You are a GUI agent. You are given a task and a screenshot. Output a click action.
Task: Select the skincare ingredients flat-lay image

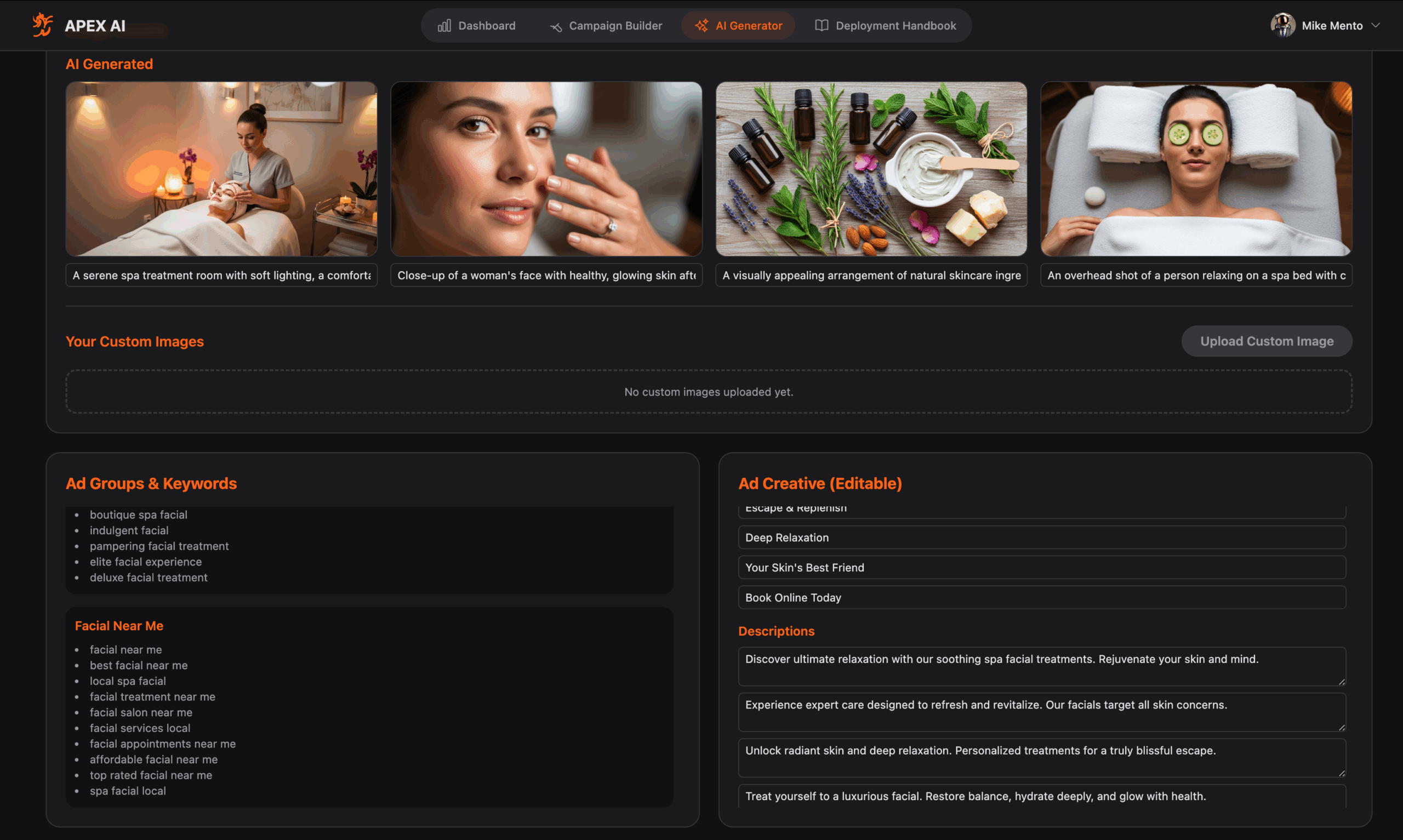871,169
